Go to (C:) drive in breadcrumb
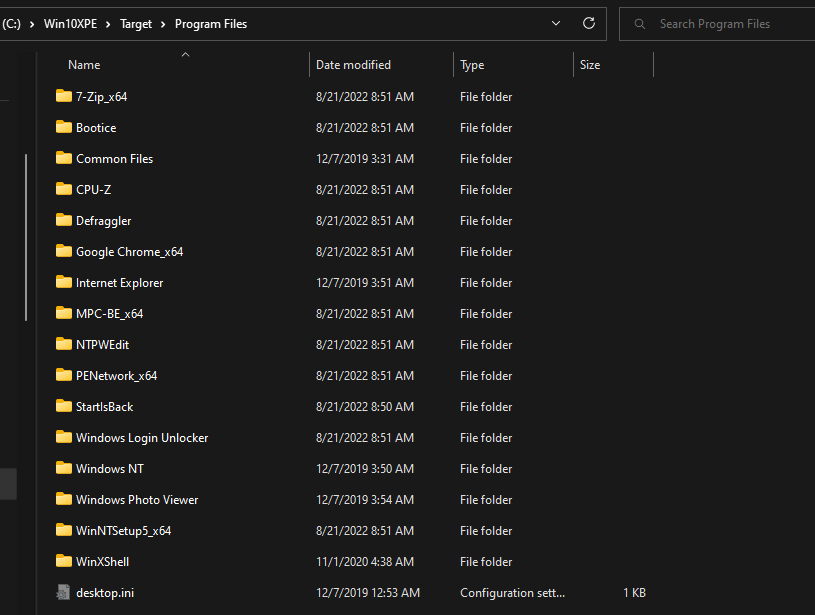Screen dimensions: 815x615 (x=11, y=24)
